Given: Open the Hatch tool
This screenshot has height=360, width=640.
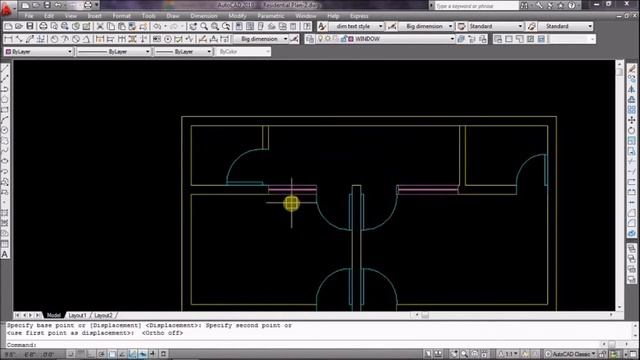Looking at the screenshot, I should coord(5,213).
